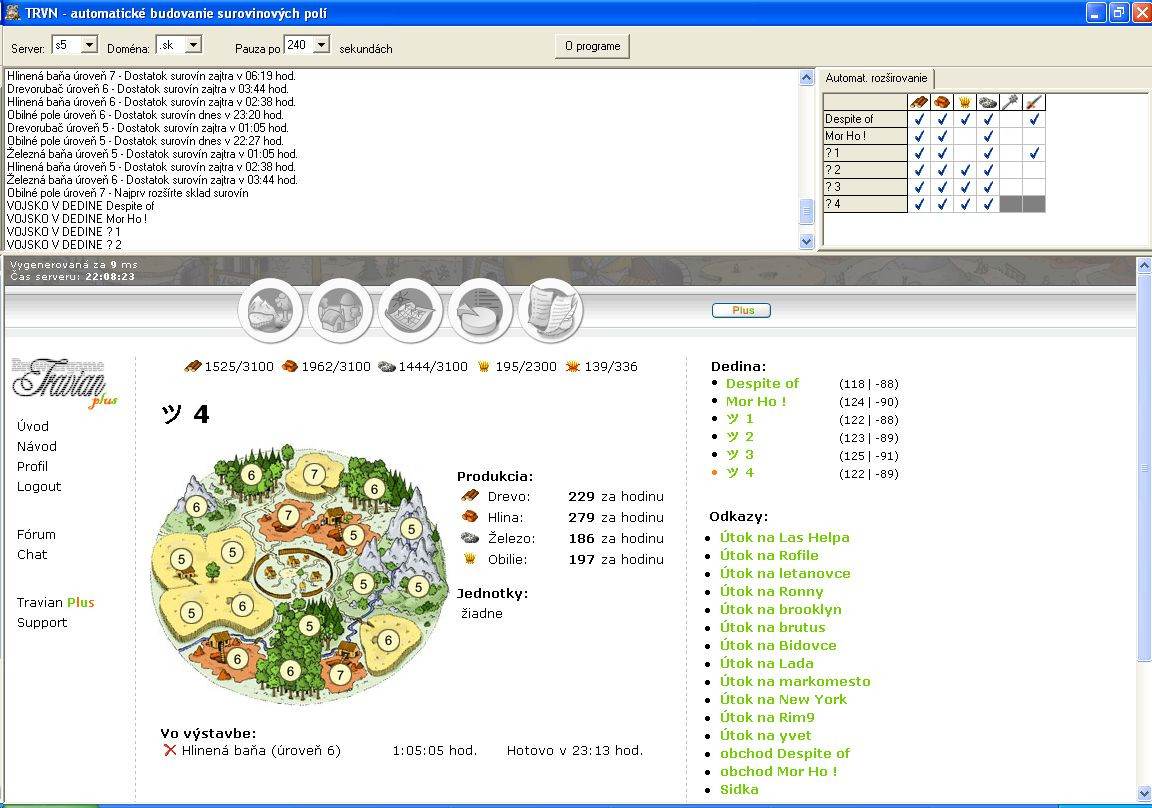Click iron icon beside 1444/3100
Screen dimensions: 1152x808
[x=386, y=366]
